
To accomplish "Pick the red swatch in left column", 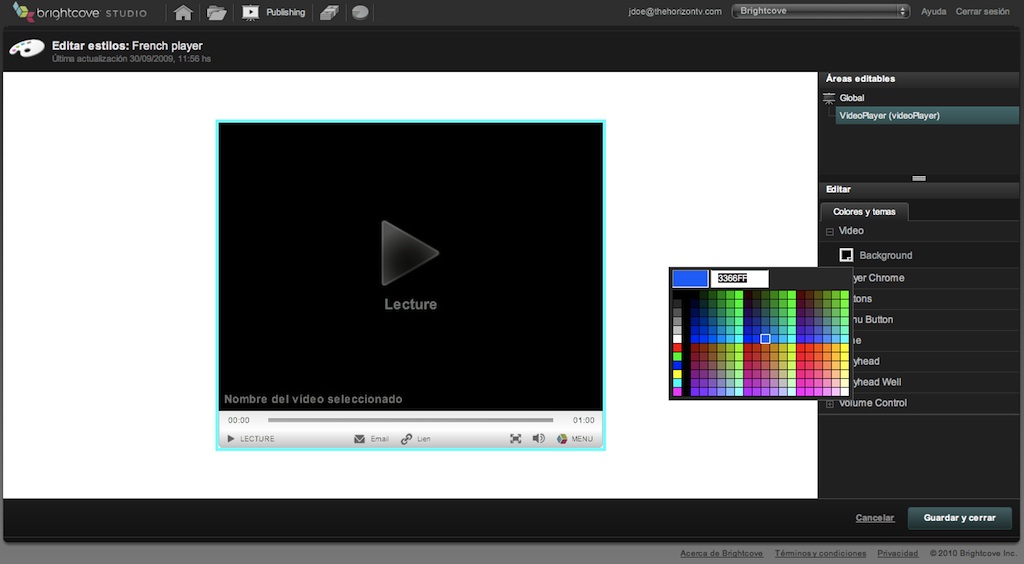I will pyautogui.click(x=677, y=348).
